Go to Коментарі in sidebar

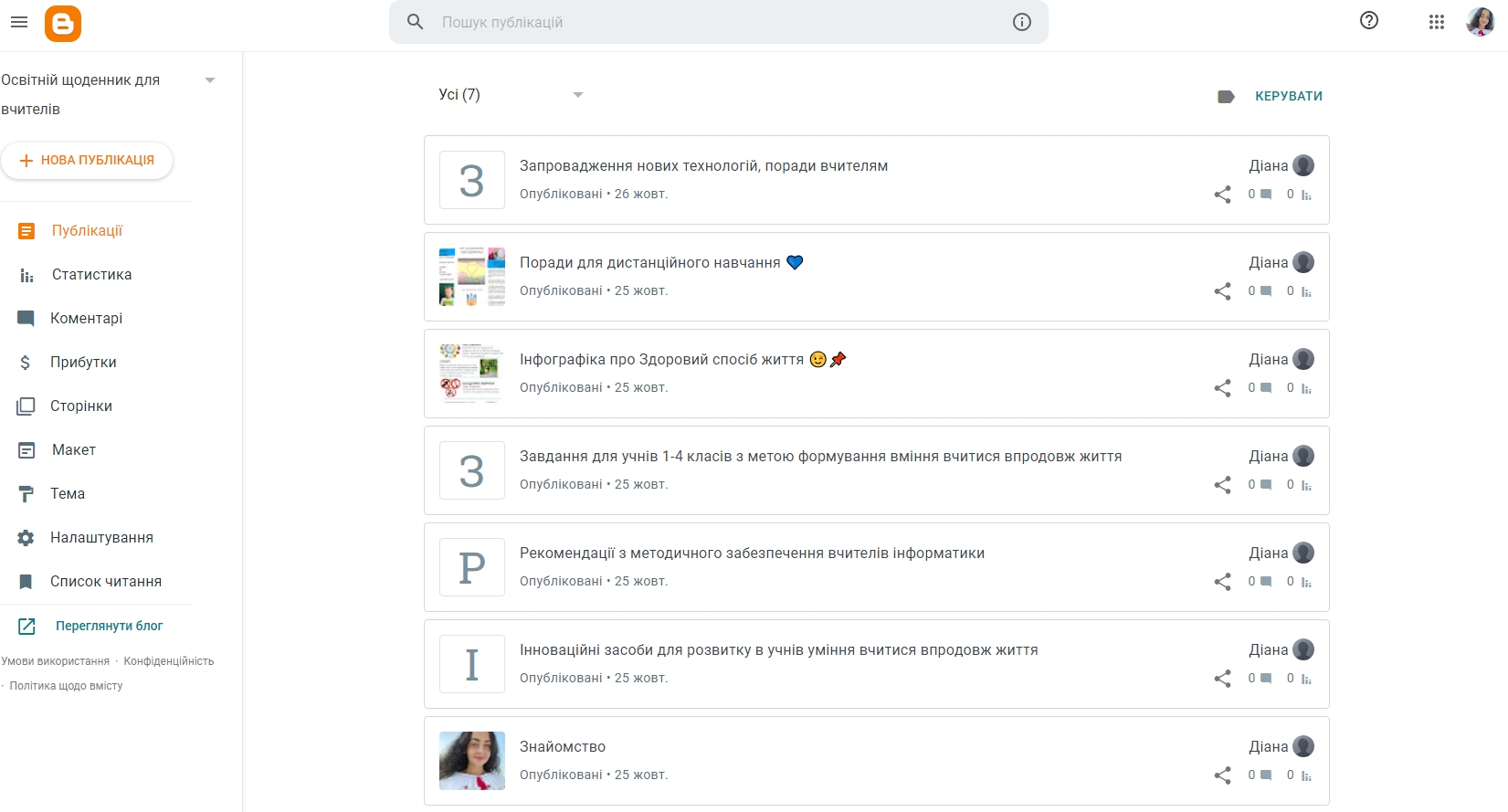[x=86, y=319]
